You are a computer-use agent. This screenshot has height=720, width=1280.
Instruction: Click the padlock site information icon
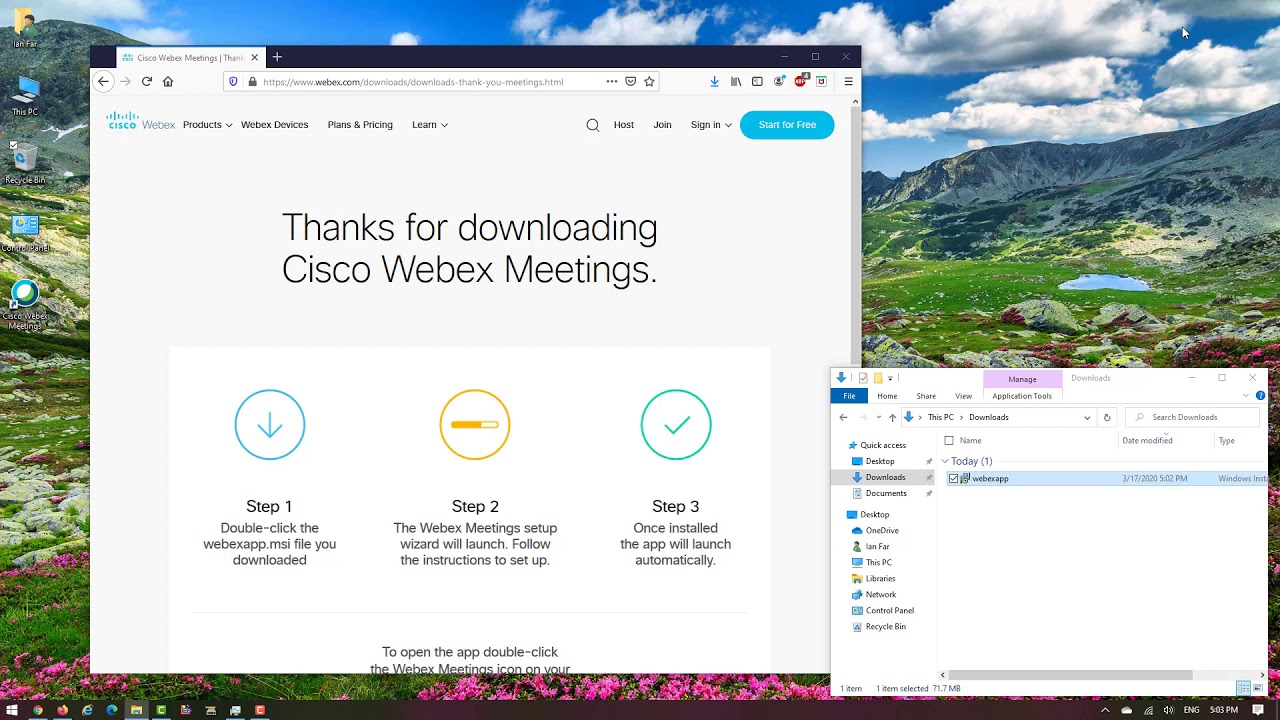pos(252,82)
